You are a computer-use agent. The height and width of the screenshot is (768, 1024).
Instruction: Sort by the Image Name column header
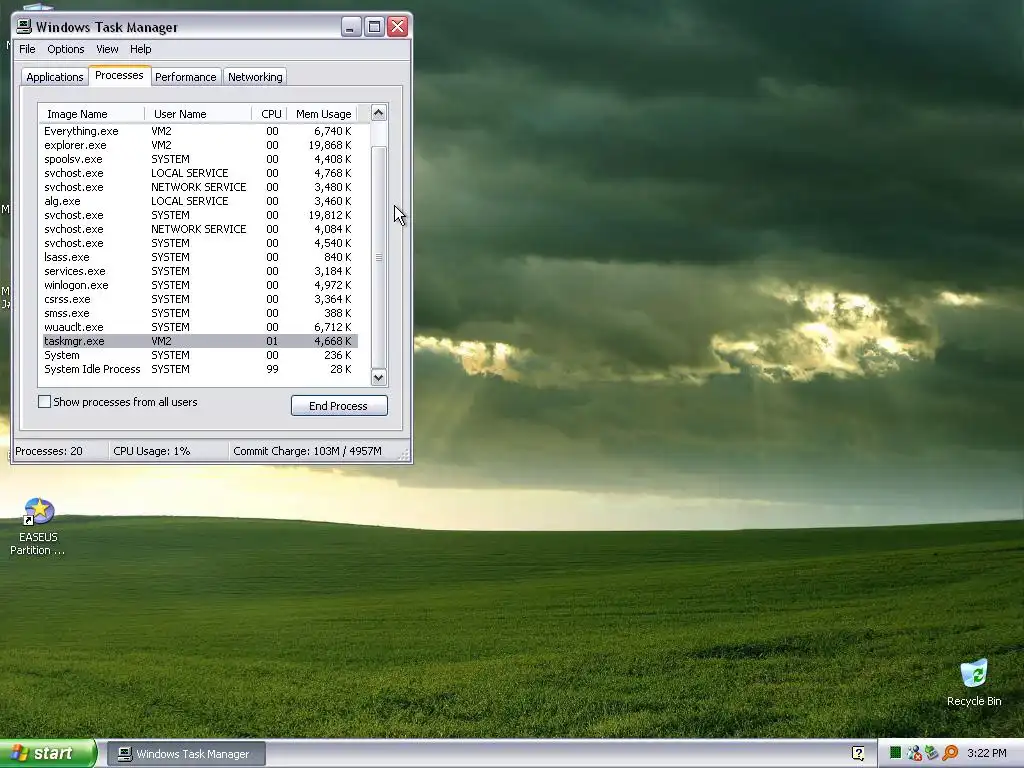point(91,114)
